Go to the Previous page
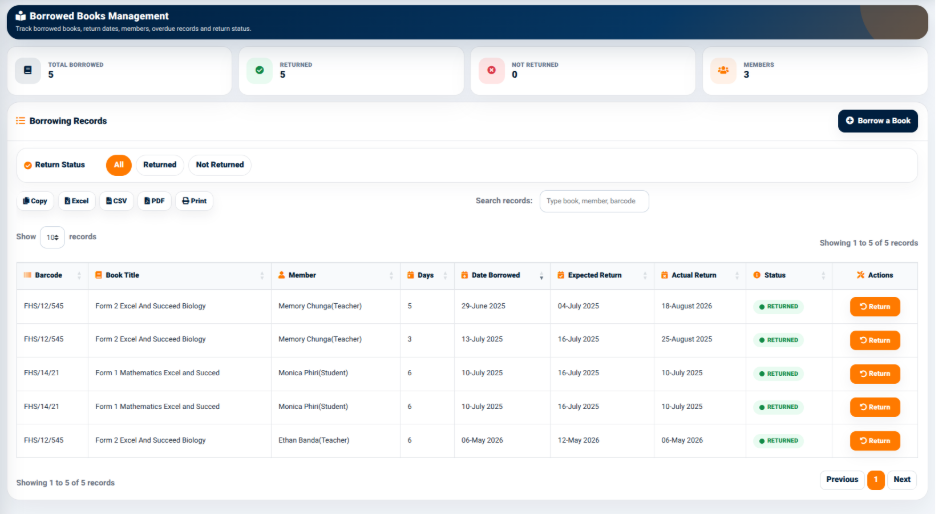Screen dimensions: 936x514 pos(842,479)
